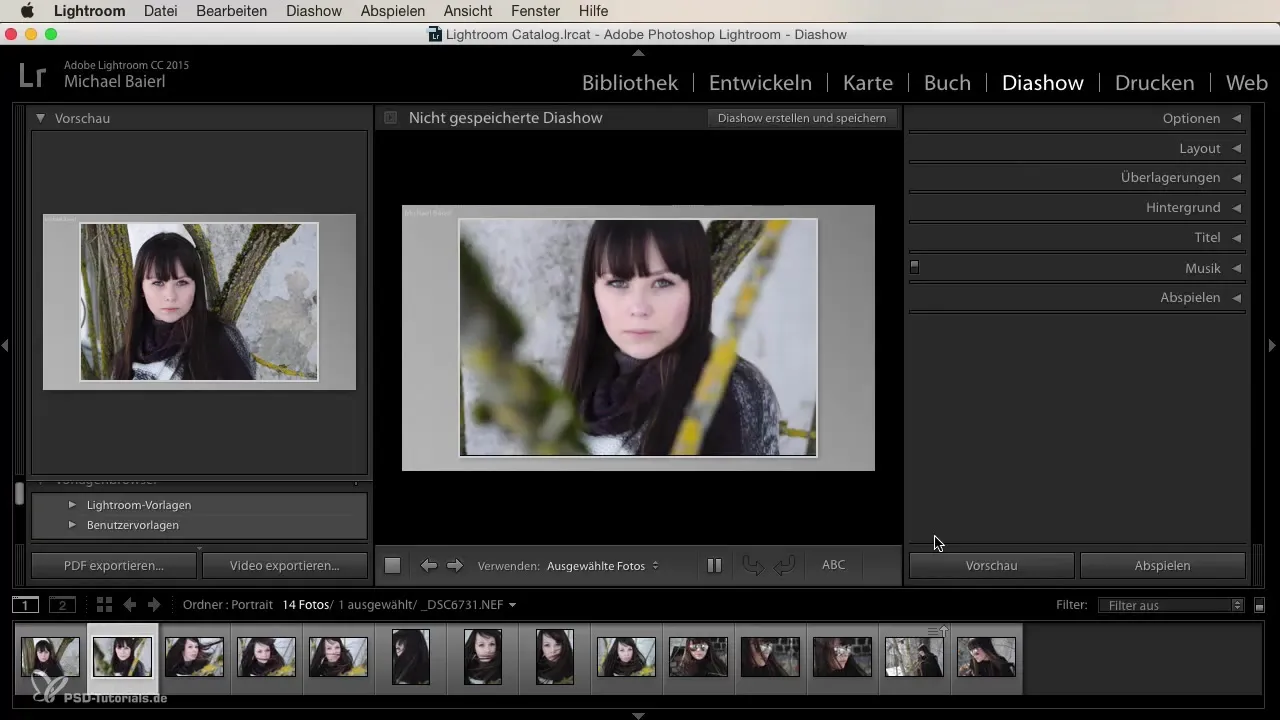
Task: Hide the right panel group arrow
Action: tap(1272, 345)
